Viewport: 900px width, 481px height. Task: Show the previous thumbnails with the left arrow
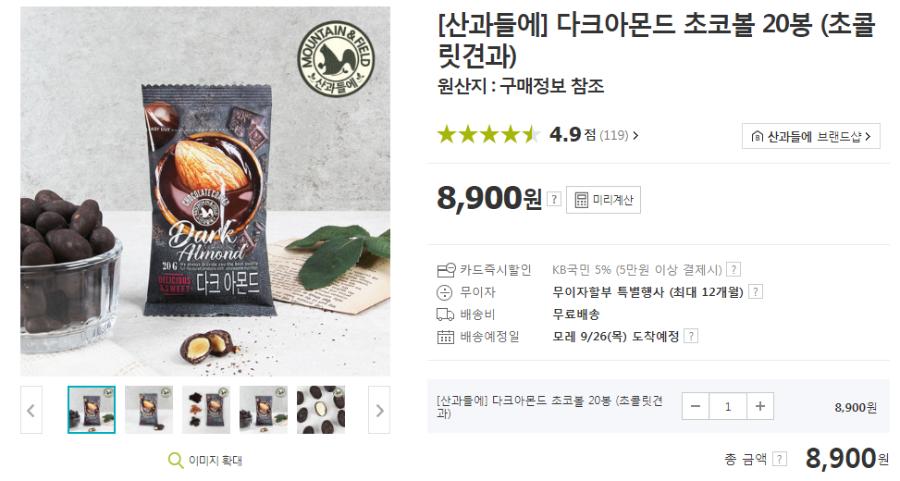[x=31, y=410]
